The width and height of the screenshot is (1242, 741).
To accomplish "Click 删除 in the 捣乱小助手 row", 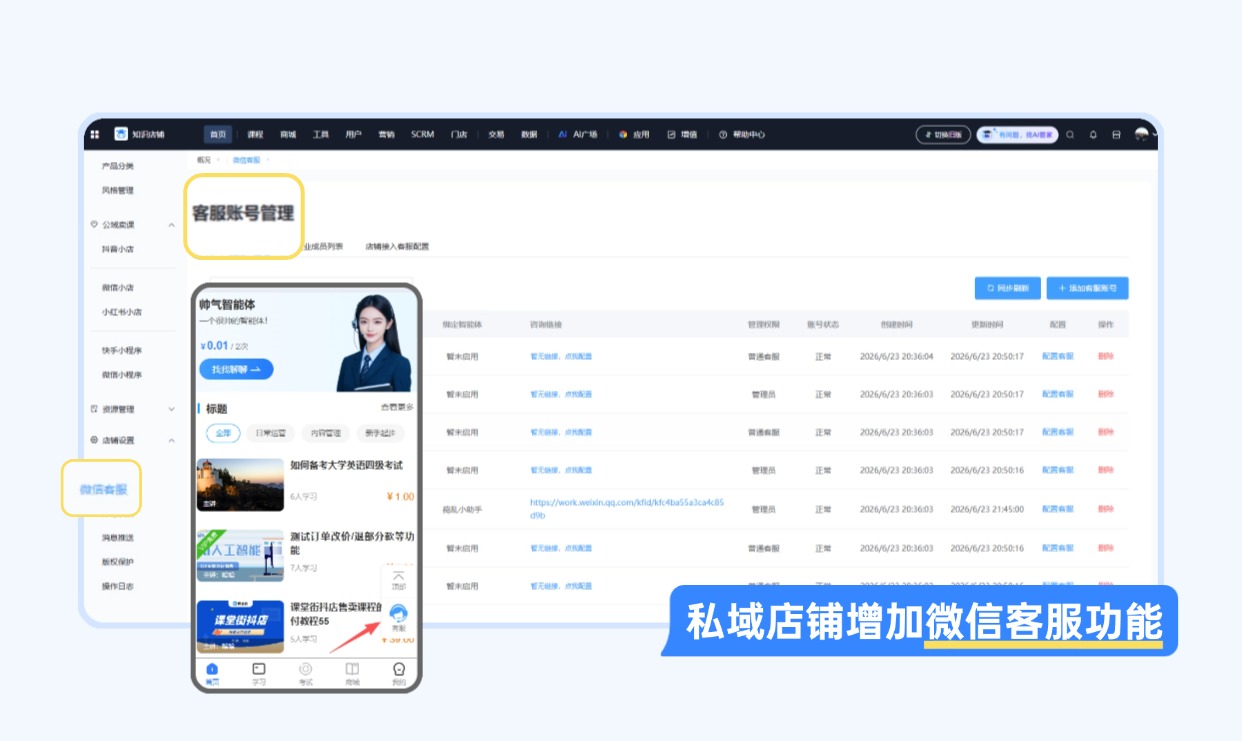I will coord(1105,509).
